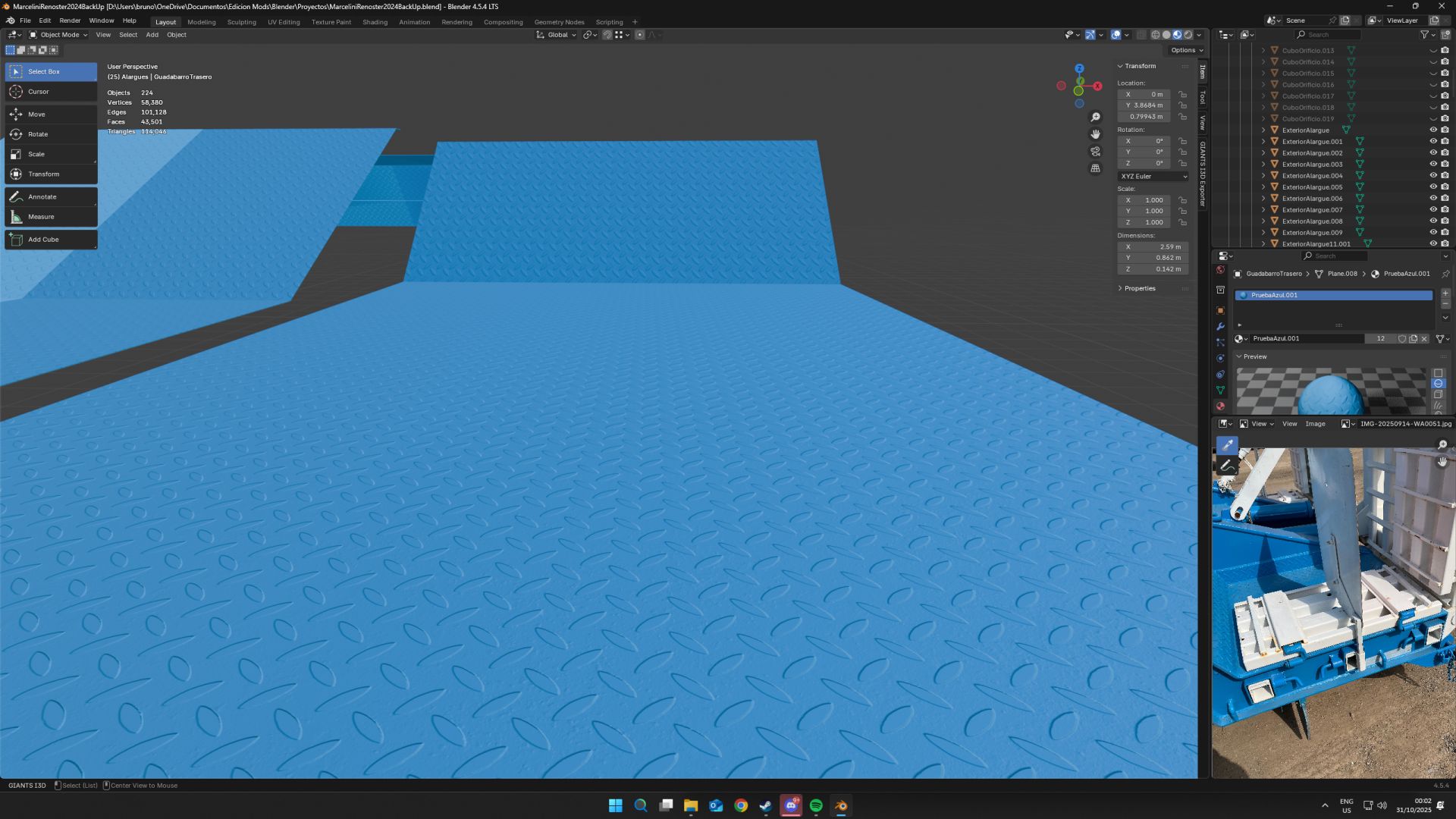Click the zoom magnifier viewport icon
This screenshot has height=819, width=1456.
1095,118
